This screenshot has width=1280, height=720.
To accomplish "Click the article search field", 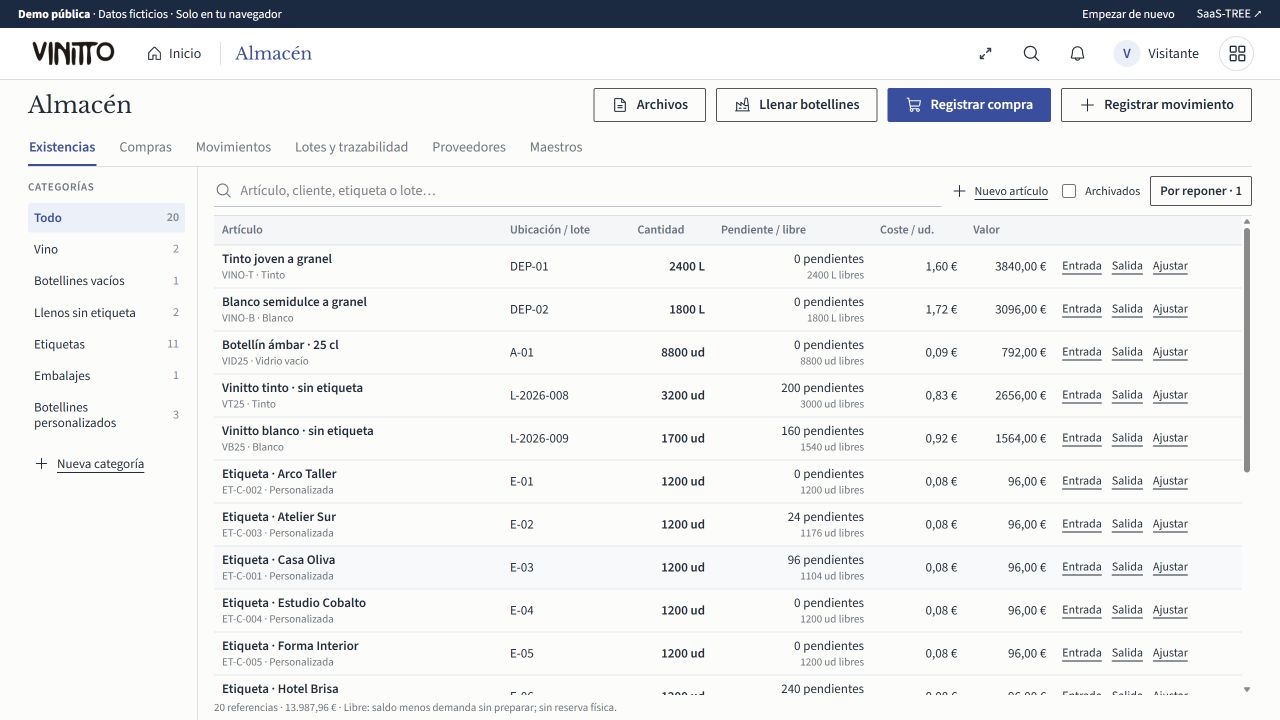I will click(x=578, y=191).
